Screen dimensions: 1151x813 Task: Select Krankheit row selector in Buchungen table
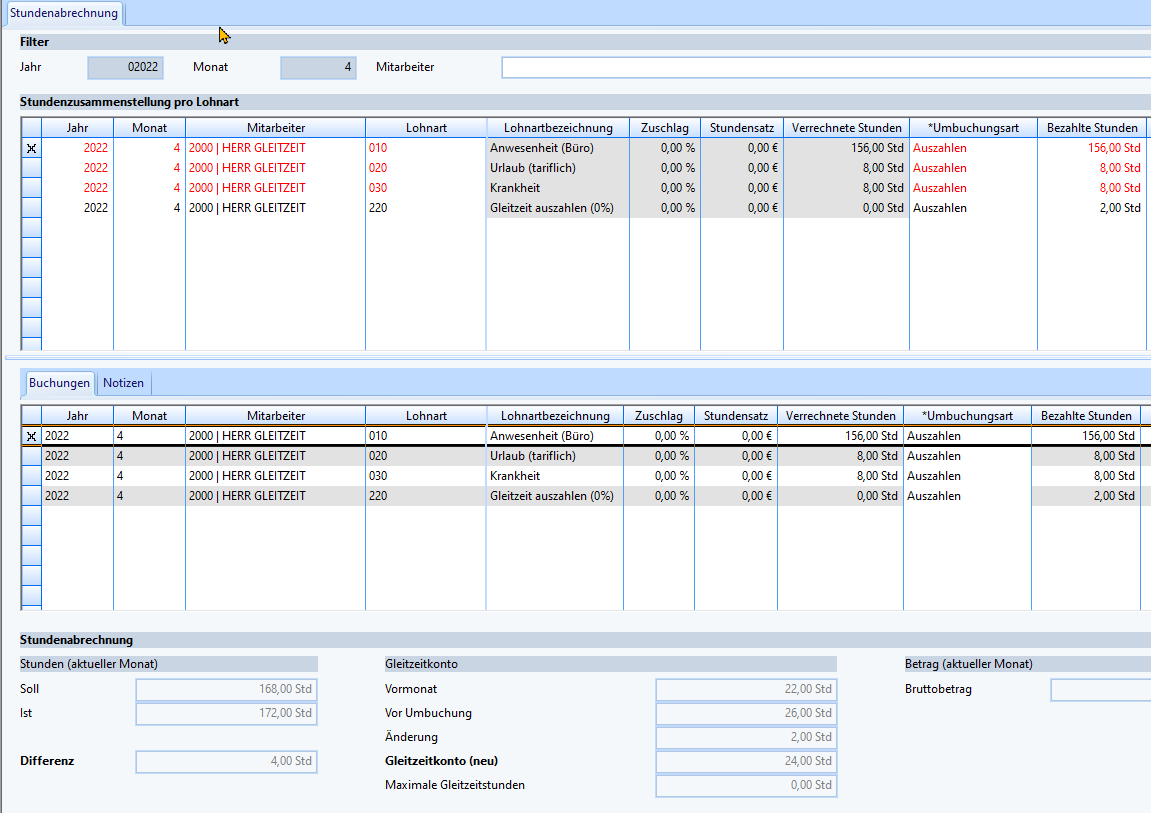click(31, 476)
